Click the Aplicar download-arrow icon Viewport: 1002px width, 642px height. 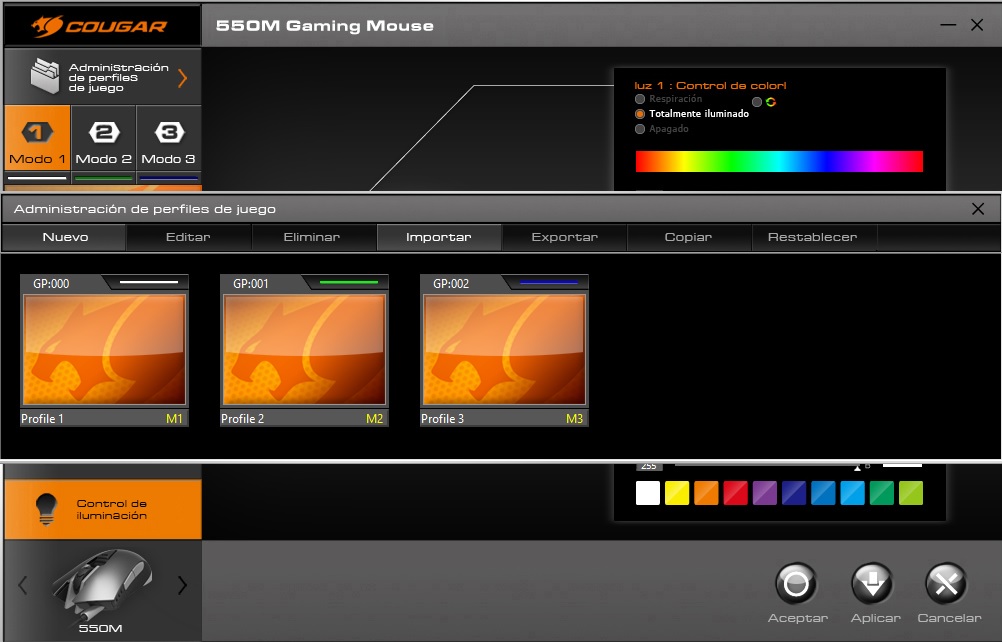872,584
